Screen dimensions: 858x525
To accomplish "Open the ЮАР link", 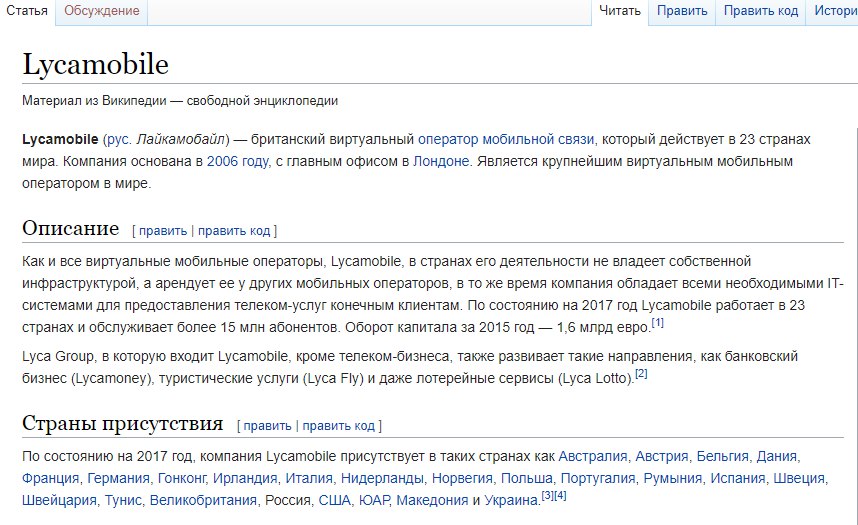I will (x=374, y=500).
